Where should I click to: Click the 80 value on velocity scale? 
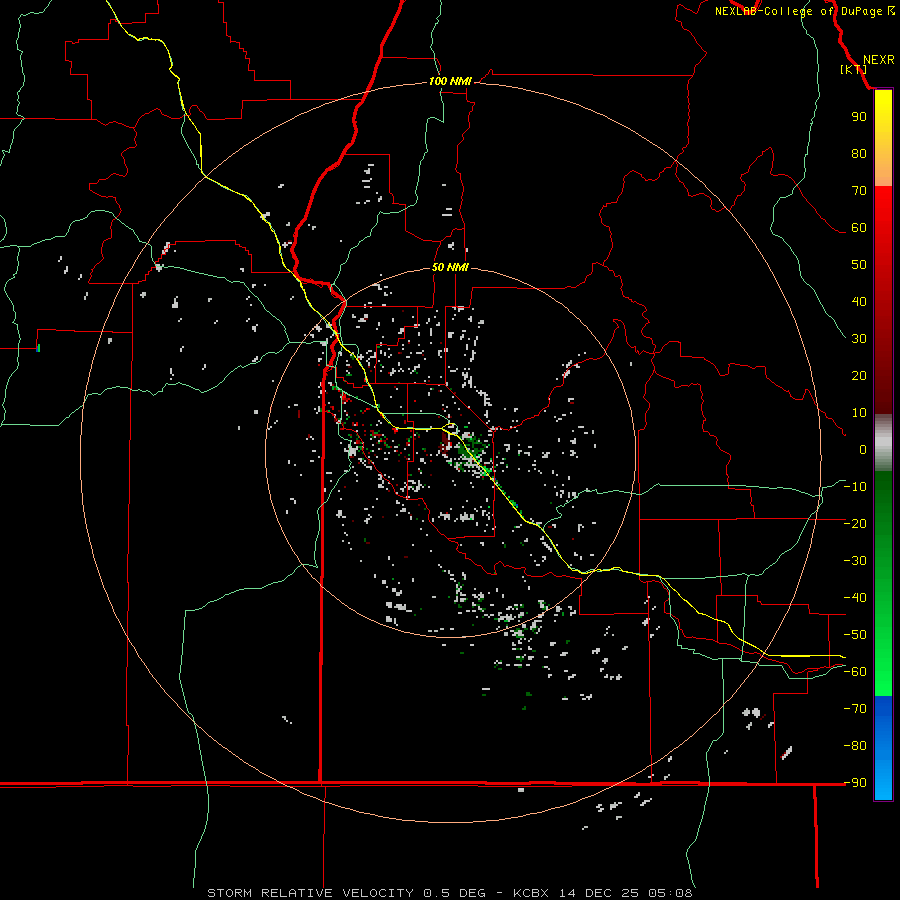(859, 153)
